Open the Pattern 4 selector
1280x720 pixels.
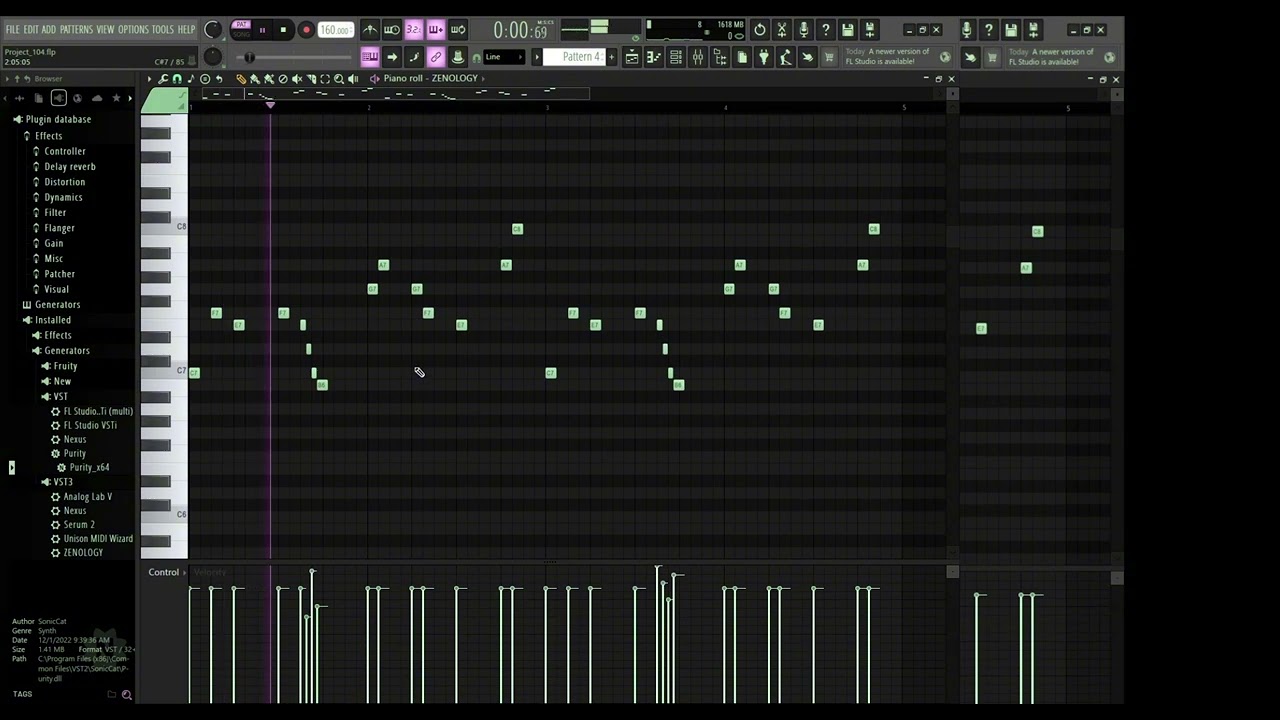point(573,57)
